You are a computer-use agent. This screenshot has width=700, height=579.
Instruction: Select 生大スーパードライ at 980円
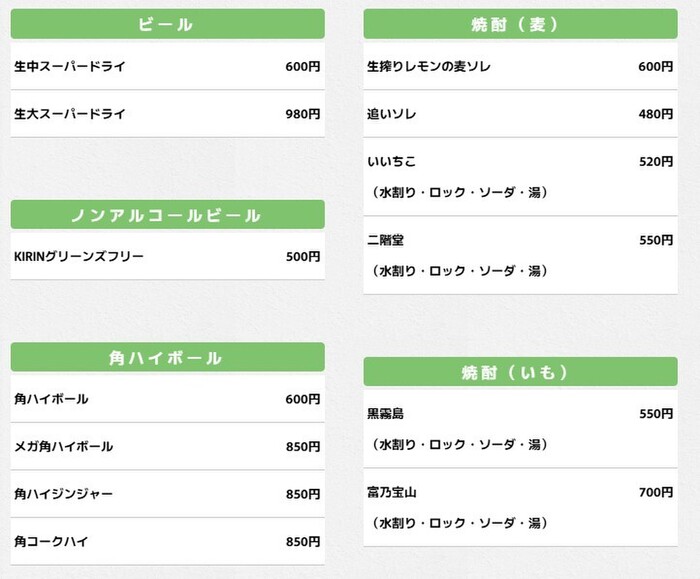[70, 114]
